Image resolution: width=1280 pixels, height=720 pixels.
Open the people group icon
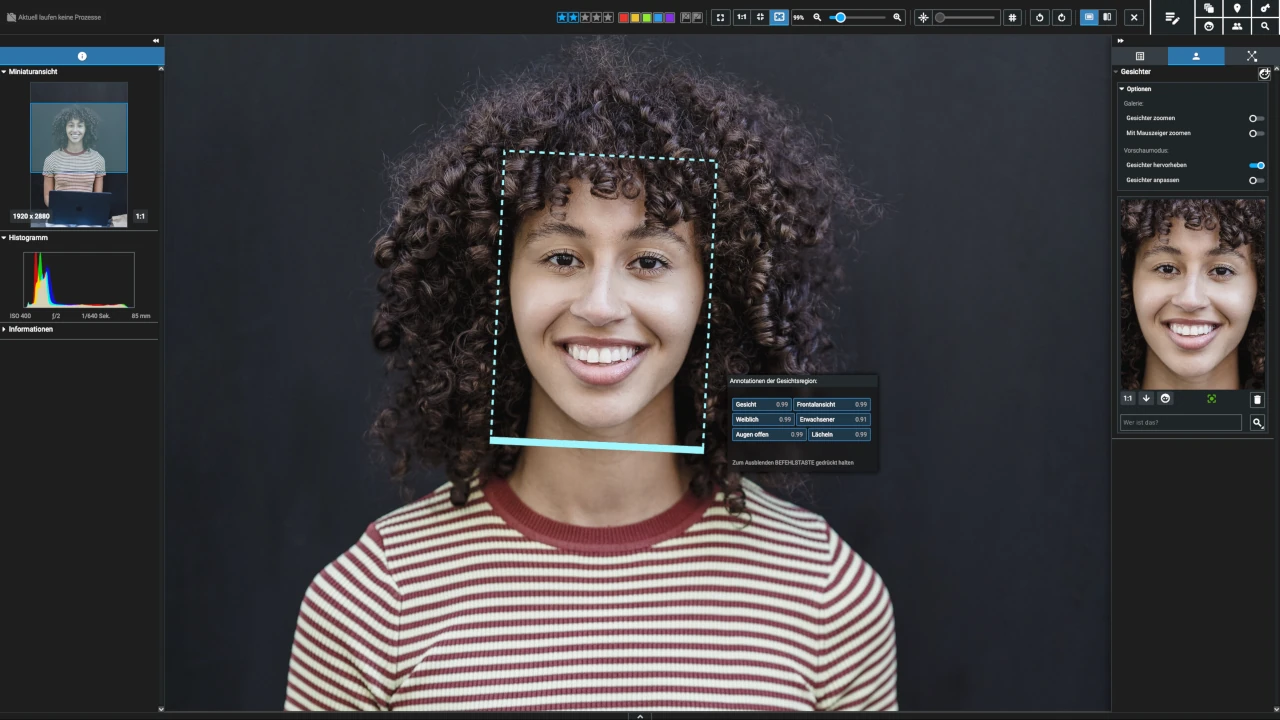point(1237,26)
